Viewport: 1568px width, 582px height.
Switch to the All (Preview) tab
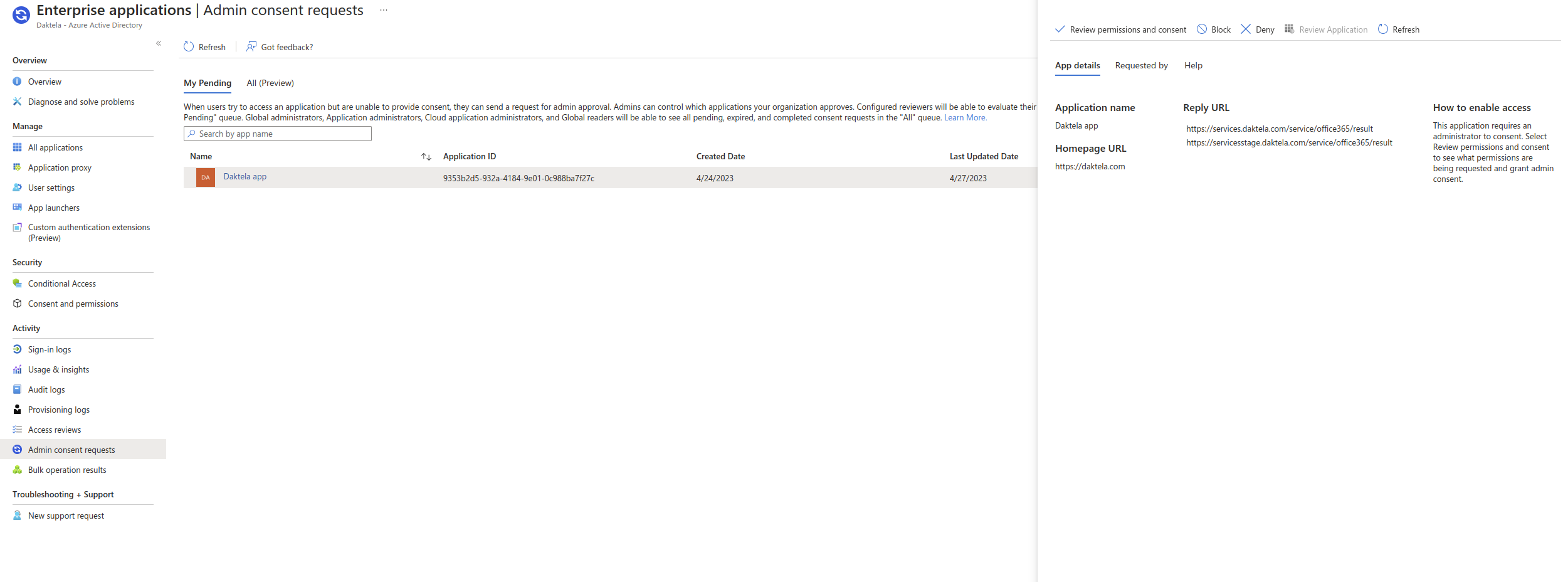[x=270, y=83]
